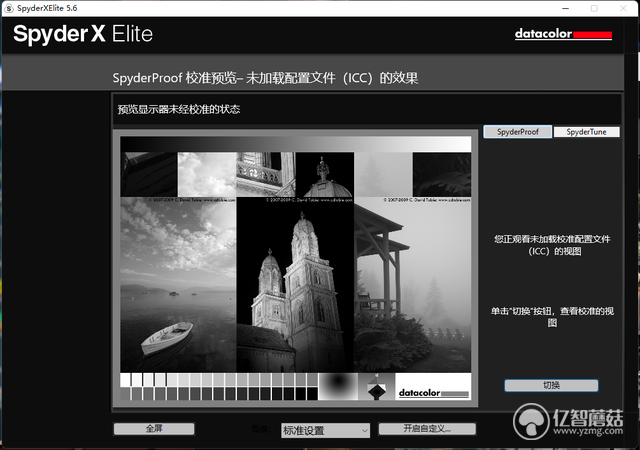Click the radial gradient dark circle patch
This screenshot has width=640, height=450.
click(338, 386)
